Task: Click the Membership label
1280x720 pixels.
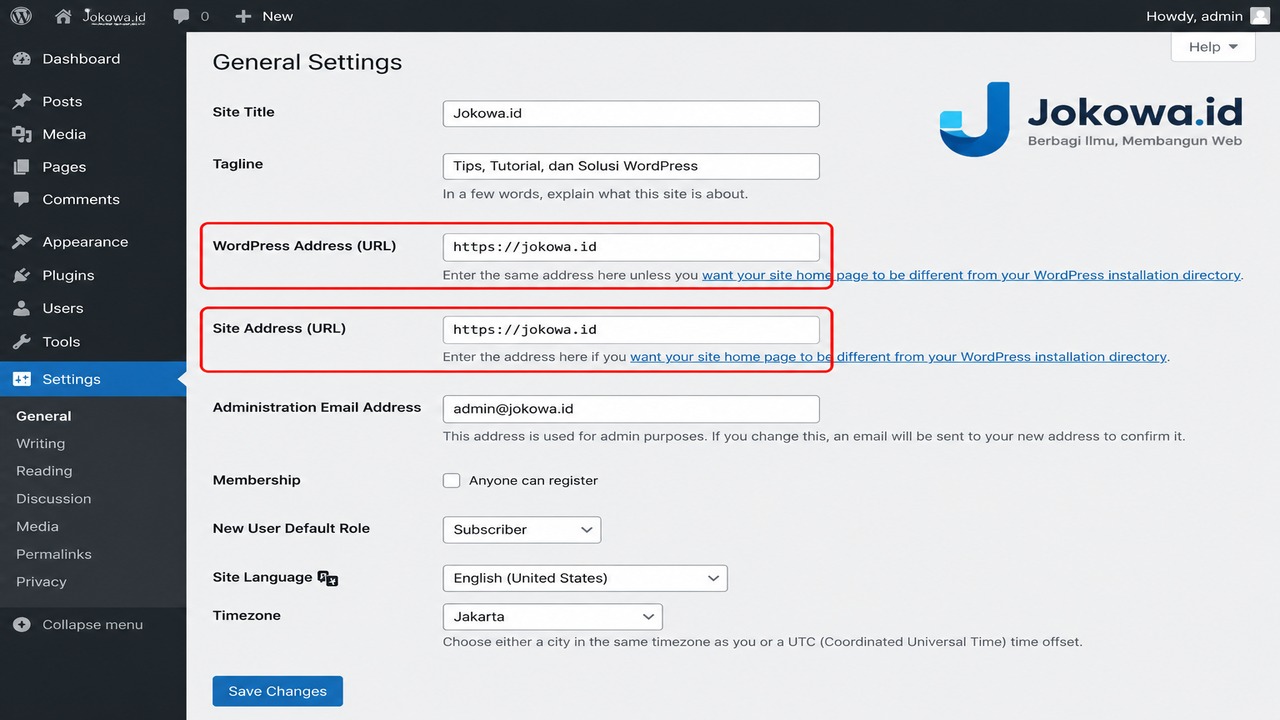Action: click(x=257, y=480)
